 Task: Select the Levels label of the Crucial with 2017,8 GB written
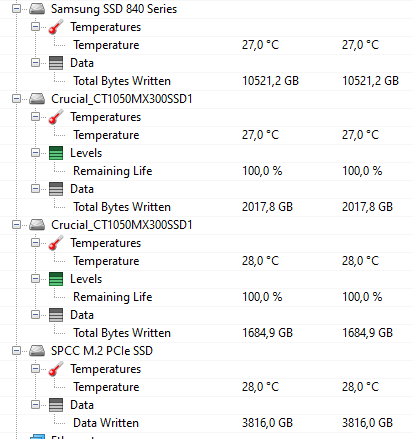point(86,153)
